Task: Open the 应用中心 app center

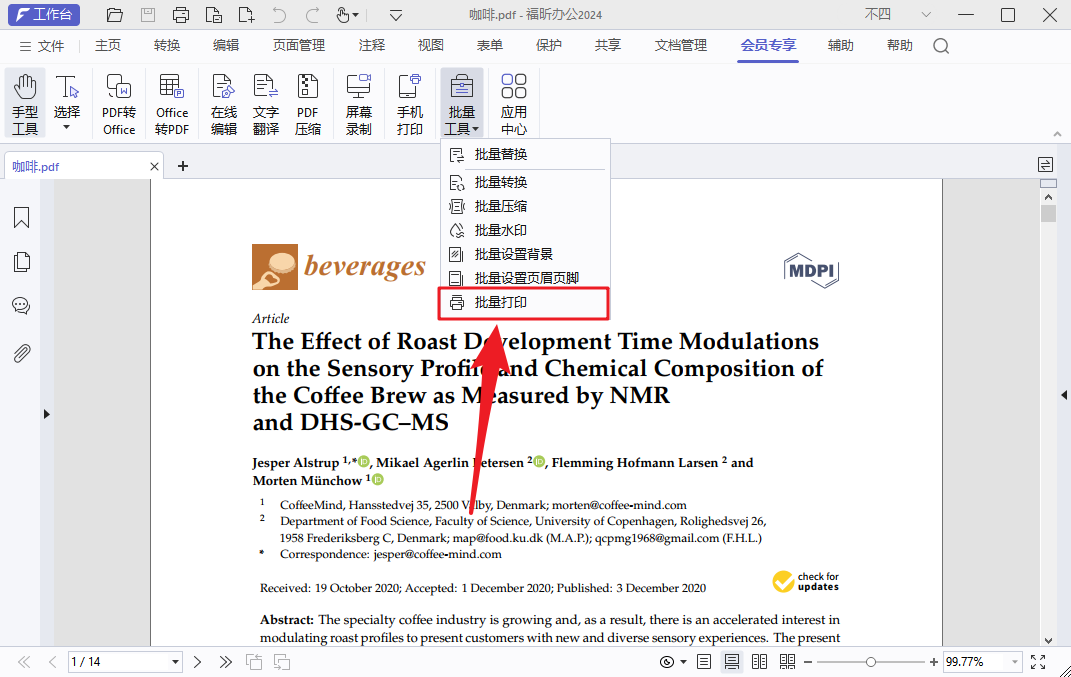Action: [x=514, y=104]
